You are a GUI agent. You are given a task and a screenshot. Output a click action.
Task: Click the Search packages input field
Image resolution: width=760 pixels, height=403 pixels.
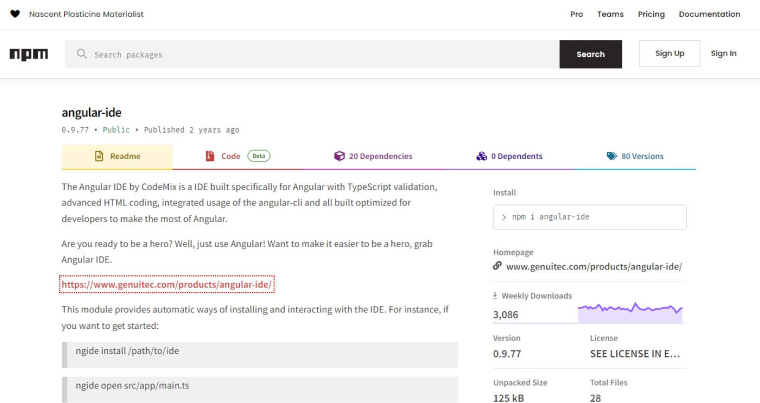coord(312,54)
